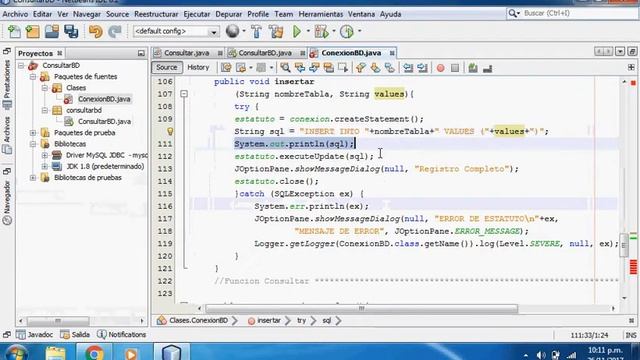Click the Find Next Occurrence icon

pos(314,68)
